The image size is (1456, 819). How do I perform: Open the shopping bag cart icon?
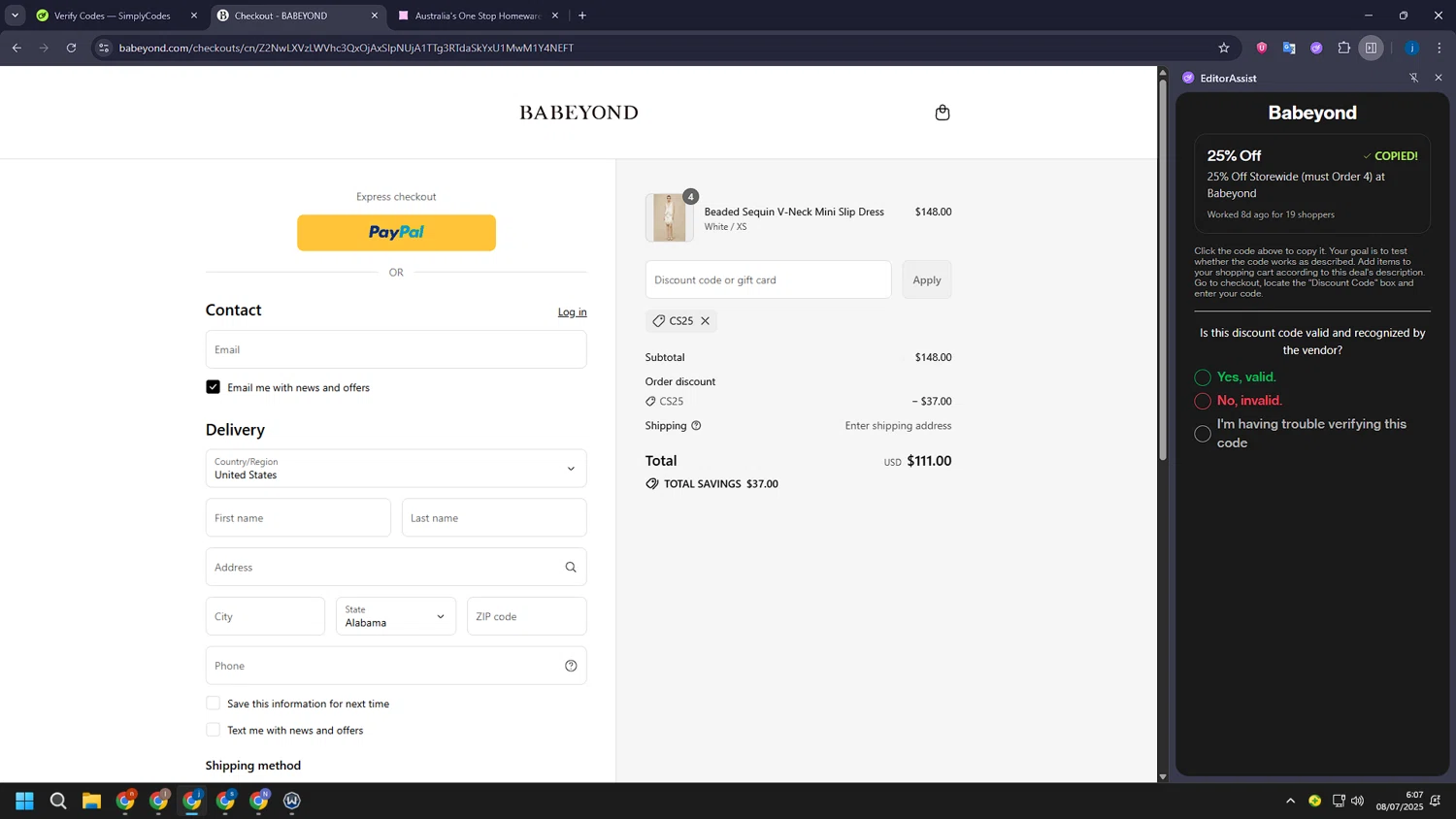pyautogui.click(x=942, y=113)
